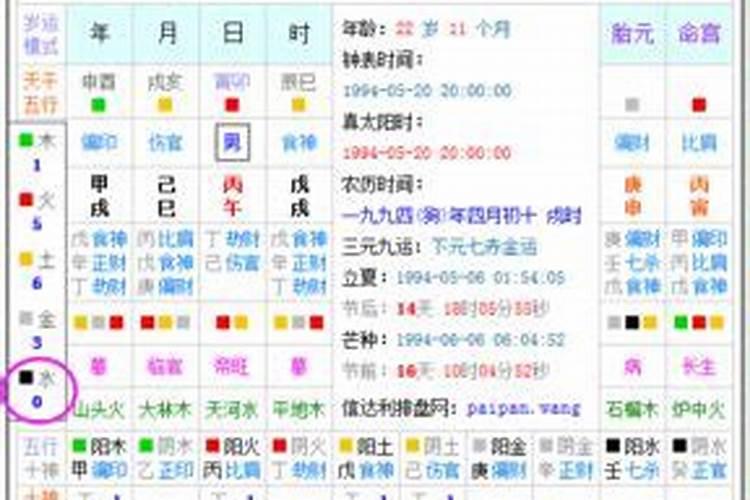The height and width of the screenshot is (500, 750).
Task: Click 比肩 in the 命宫 column
Action: coord(699,143)
